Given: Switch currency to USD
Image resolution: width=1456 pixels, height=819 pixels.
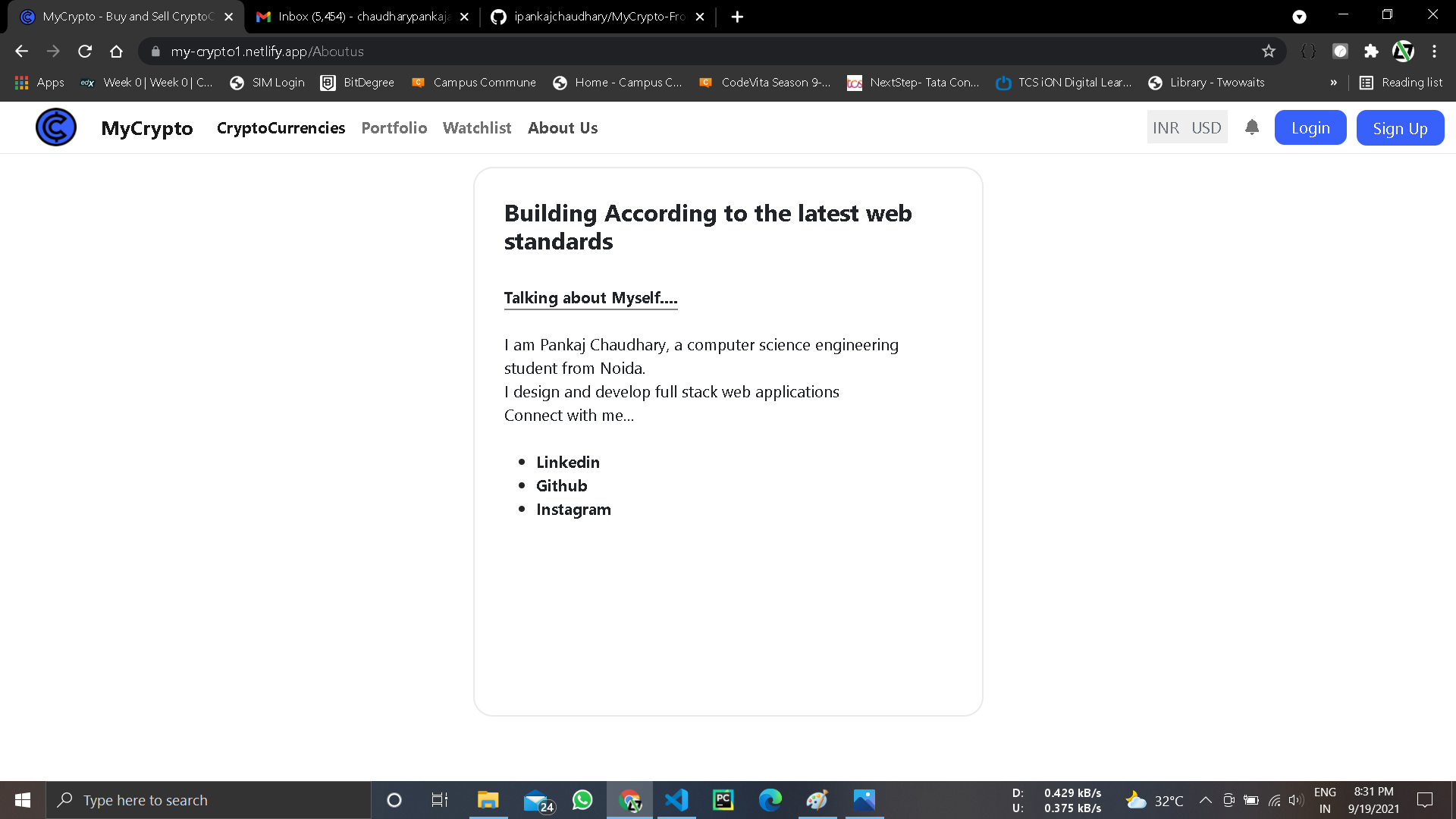Looking at the screenshot, I should [x=1206, y=128].
